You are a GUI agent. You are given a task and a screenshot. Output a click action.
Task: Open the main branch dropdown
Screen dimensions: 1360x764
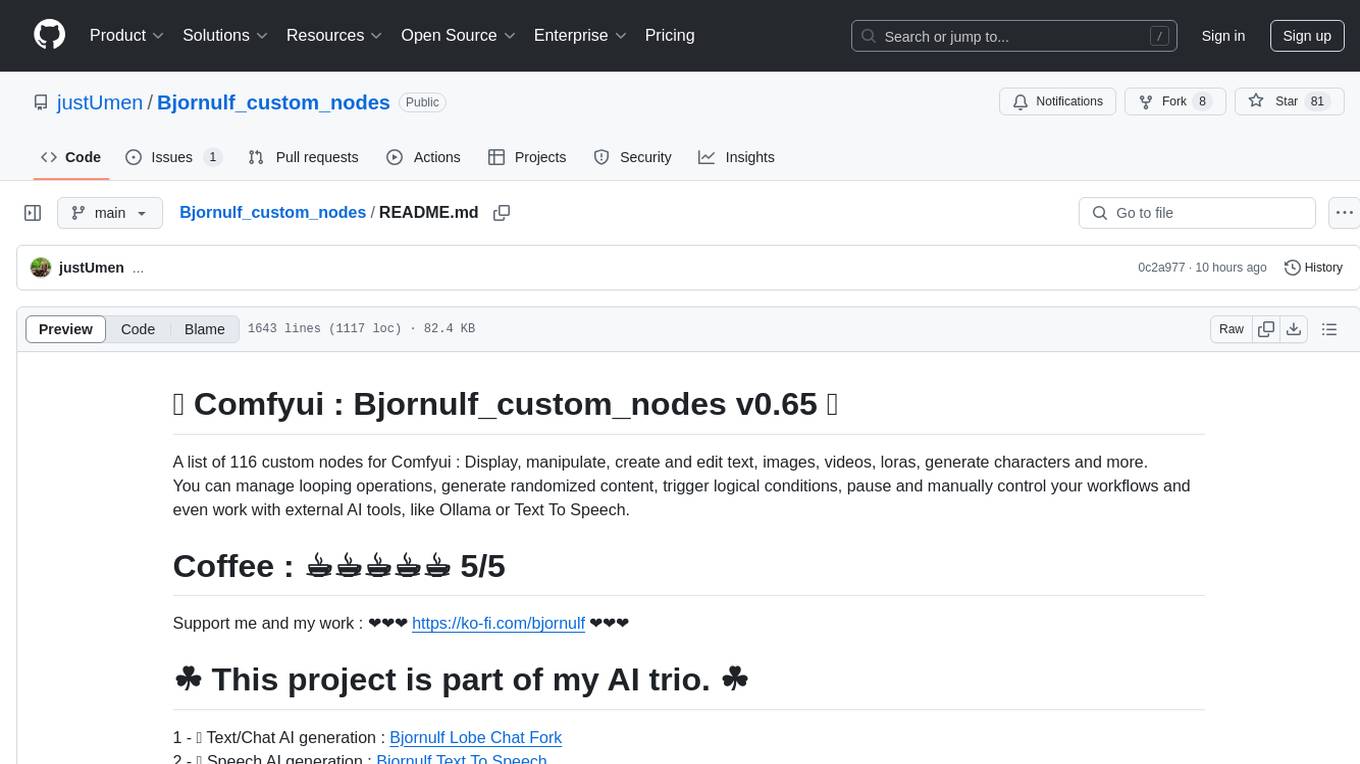coord(110,213)
